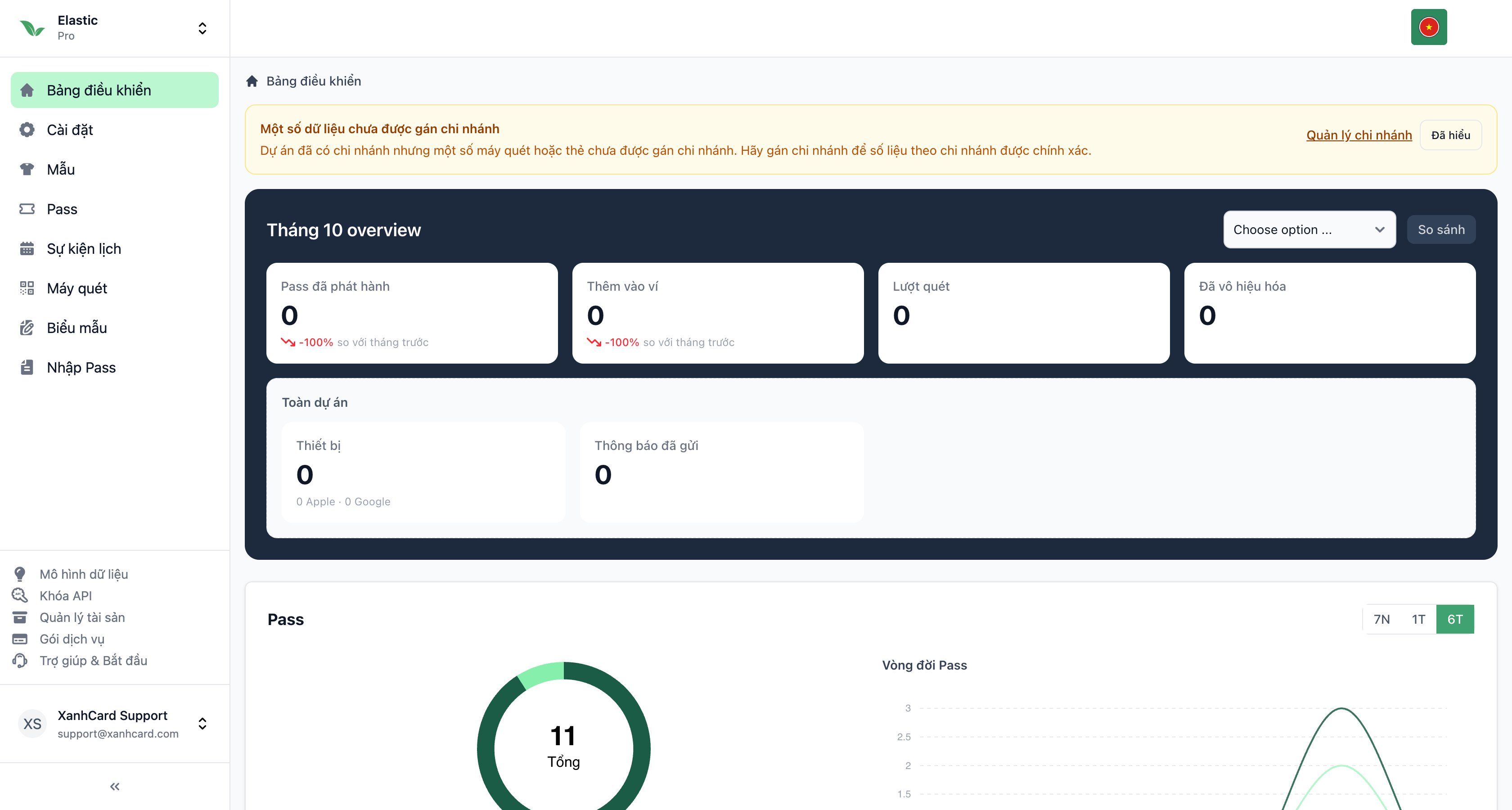Image resolution: width=1512 pixels, height=810 pixels.
Task: Click the Pass ticket icon
Action: [27, 209]
